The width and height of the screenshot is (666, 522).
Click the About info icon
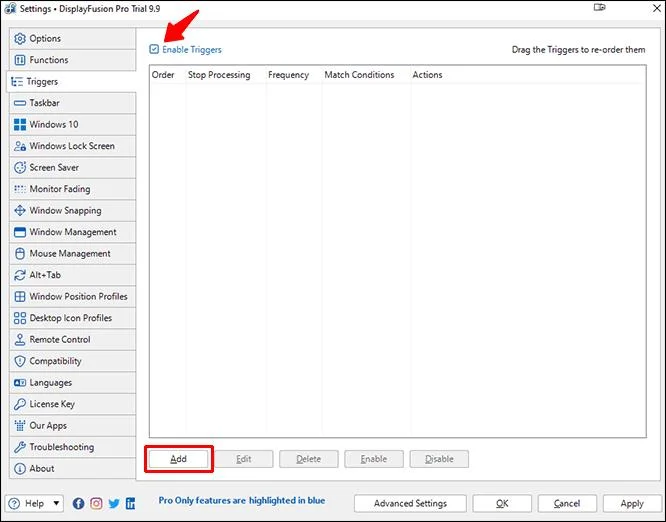click(20, 469)
